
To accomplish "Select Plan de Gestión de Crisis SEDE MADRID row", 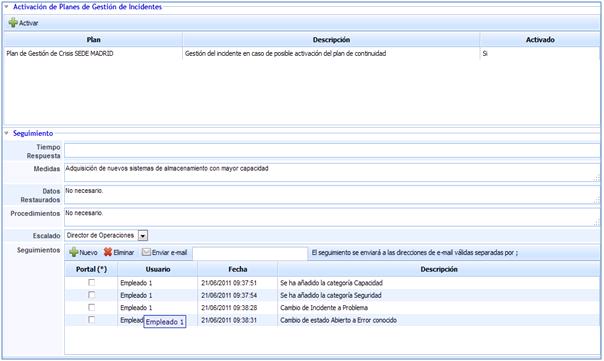I will point(302,54).
